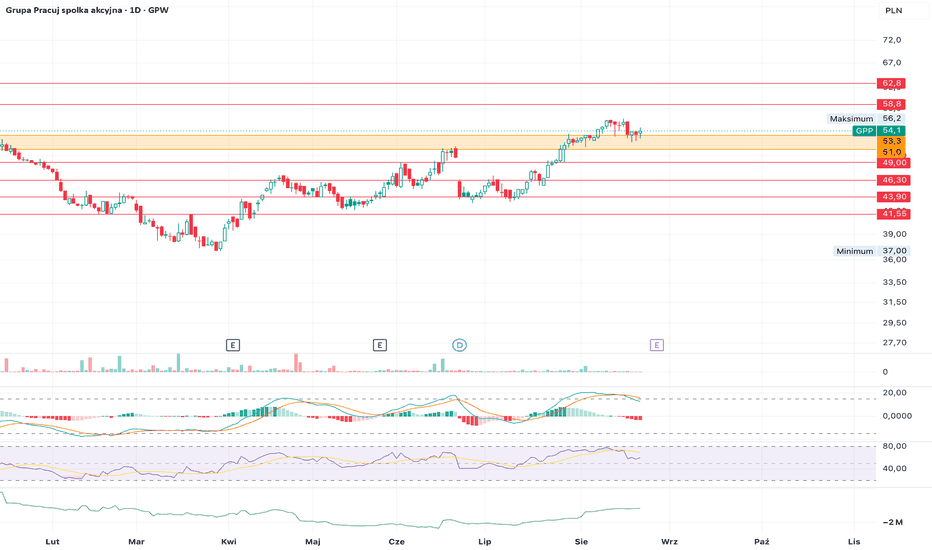
Task: Click the 72,0 value on price scale
Action: (892, 40)
